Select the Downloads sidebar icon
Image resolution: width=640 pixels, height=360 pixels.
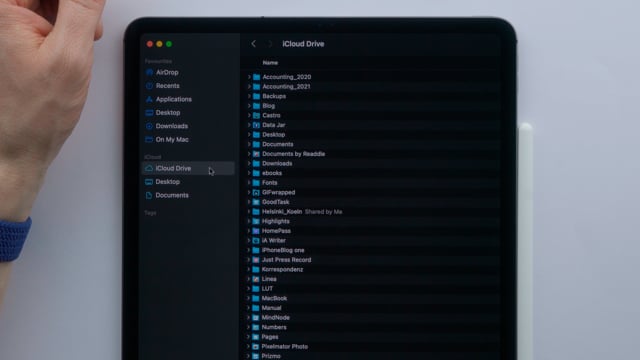149,126
